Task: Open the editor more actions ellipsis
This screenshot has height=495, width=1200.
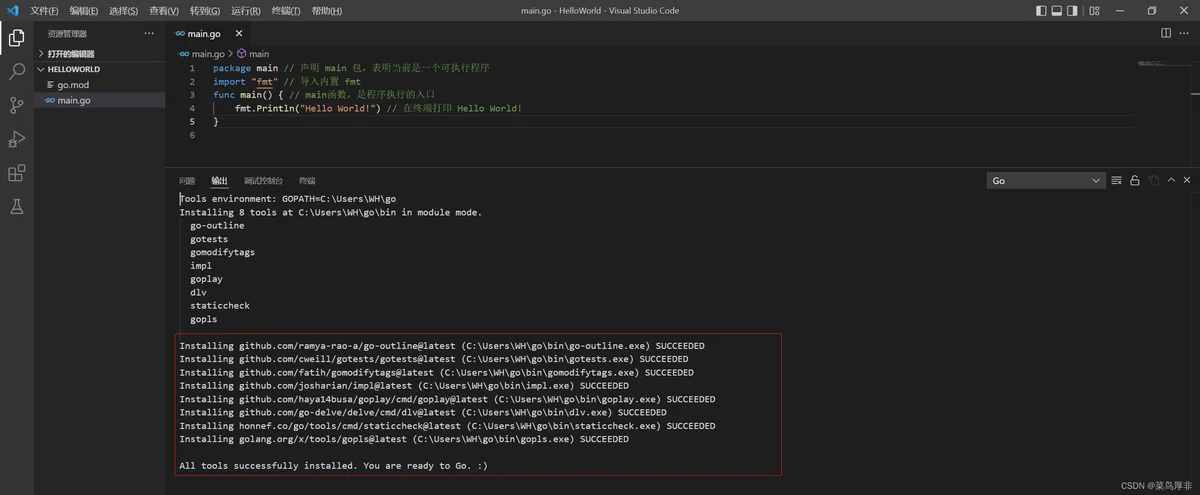Action: click(1186, 33)
